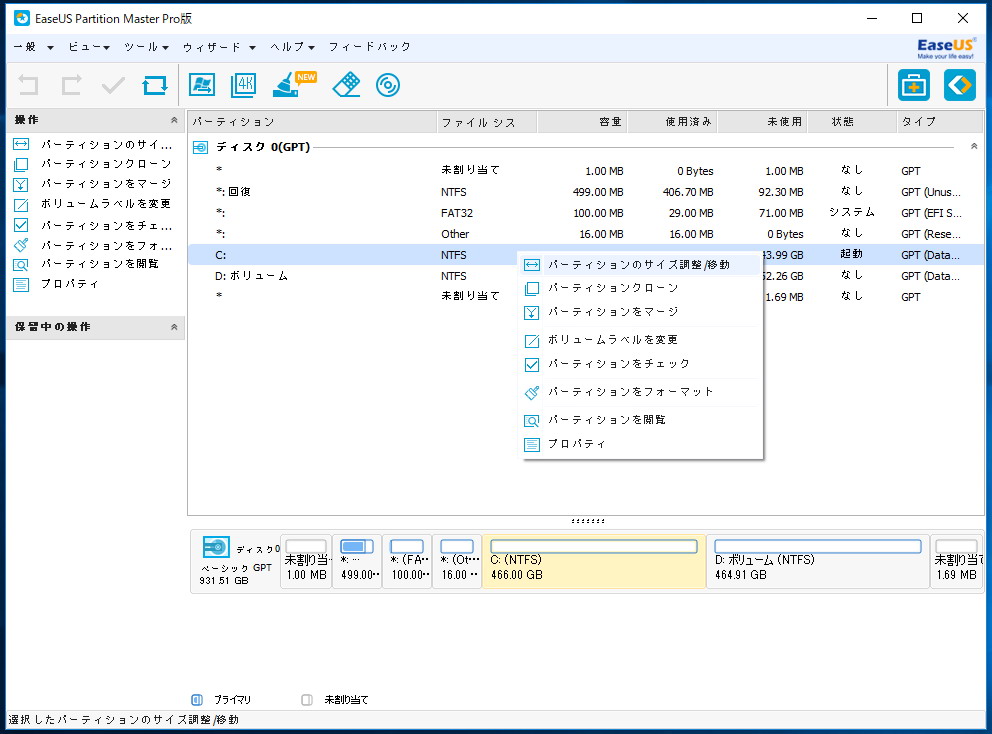Click パーティションをマージ link in left panel

[x=106, y=184]
